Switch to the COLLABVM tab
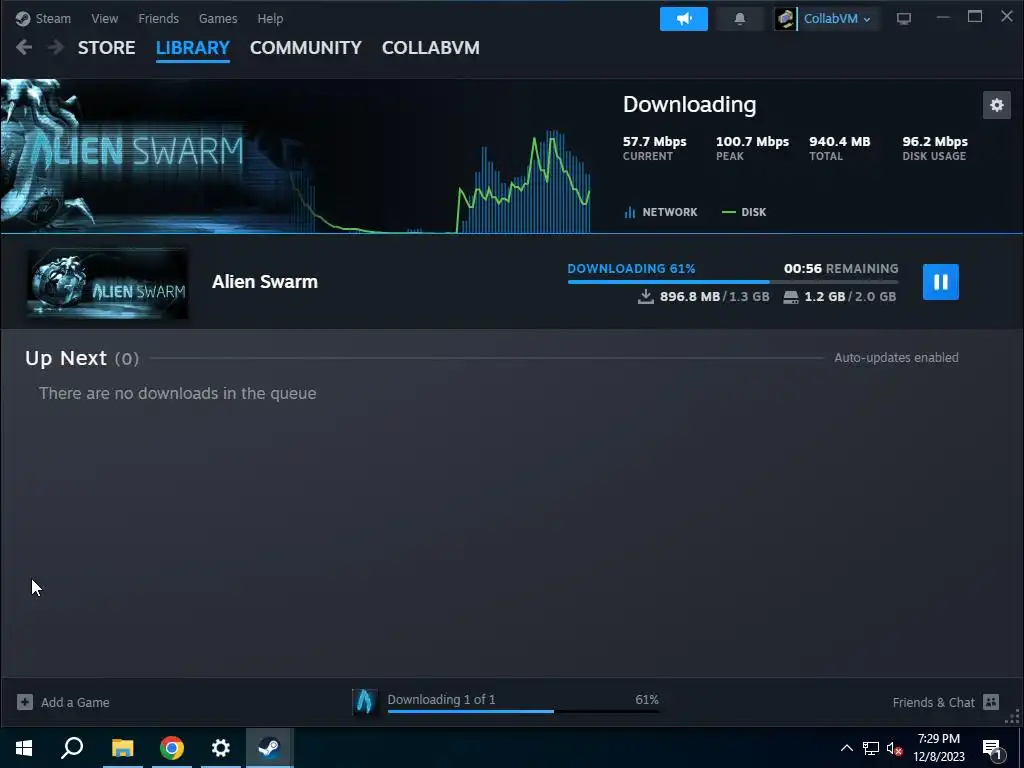 click(x=430, y=48)
